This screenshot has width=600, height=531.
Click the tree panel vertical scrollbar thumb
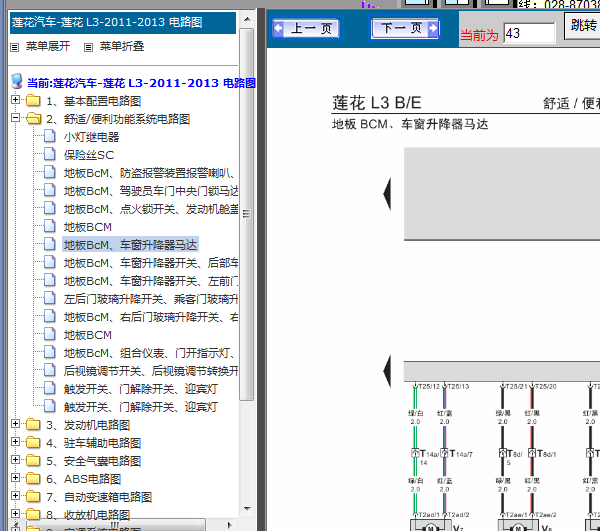click(x=247, y=214)
